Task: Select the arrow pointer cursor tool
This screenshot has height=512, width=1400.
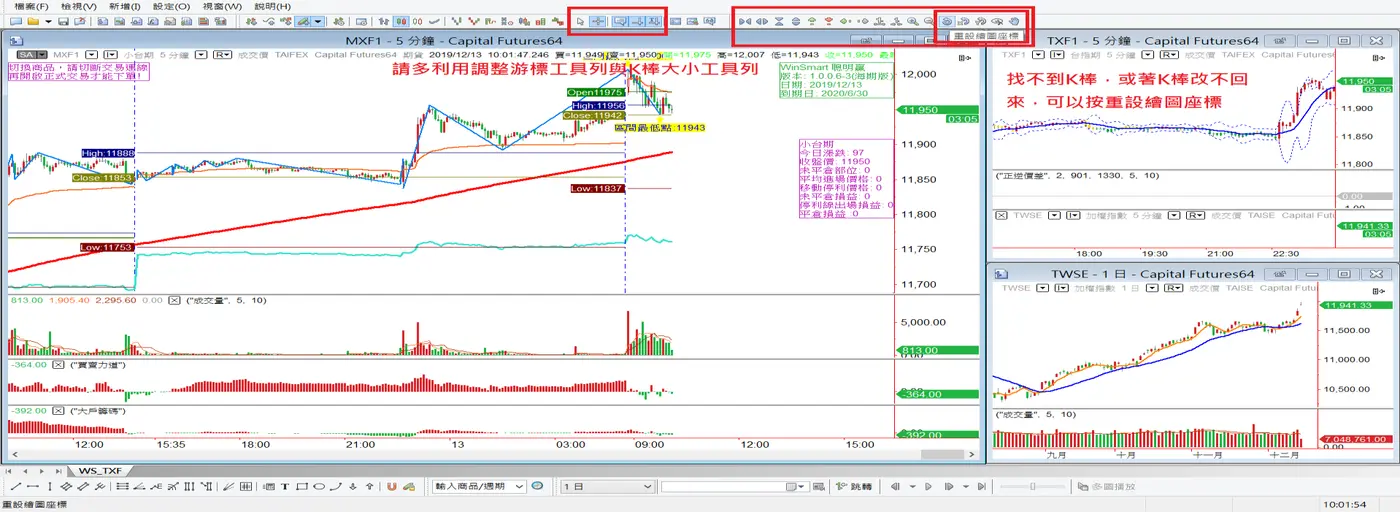Action: click(580, 21)
